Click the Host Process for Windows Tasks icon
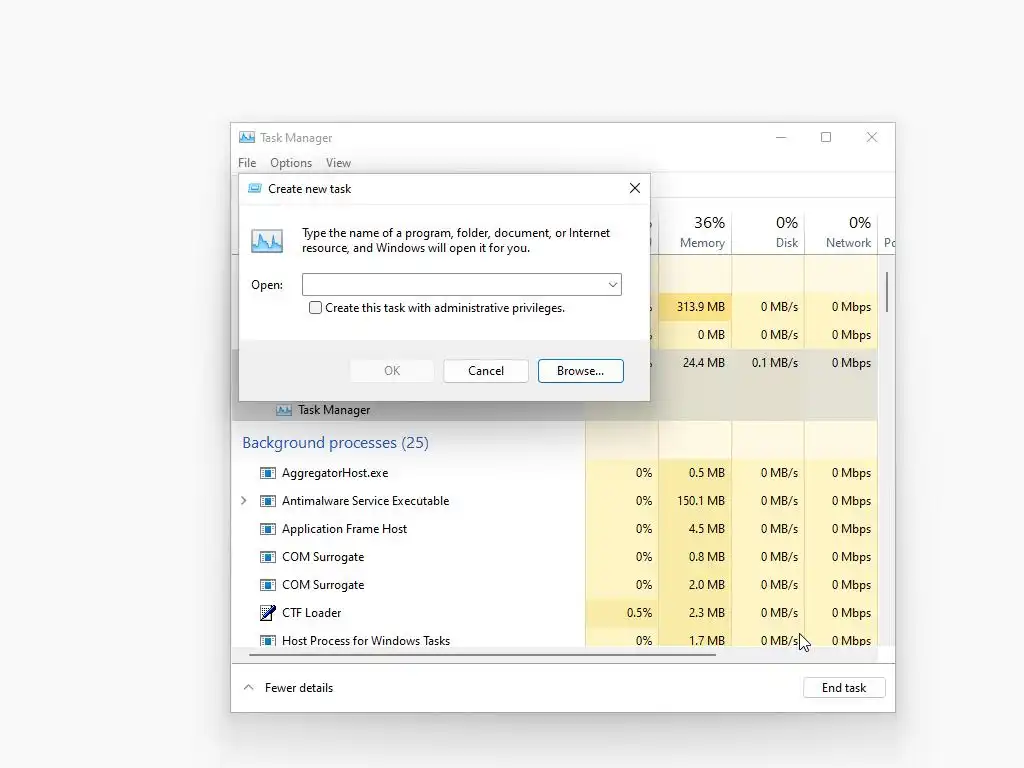Image resolution: width=1024 pixels, height=768 pixels. (x=268, y=641)
